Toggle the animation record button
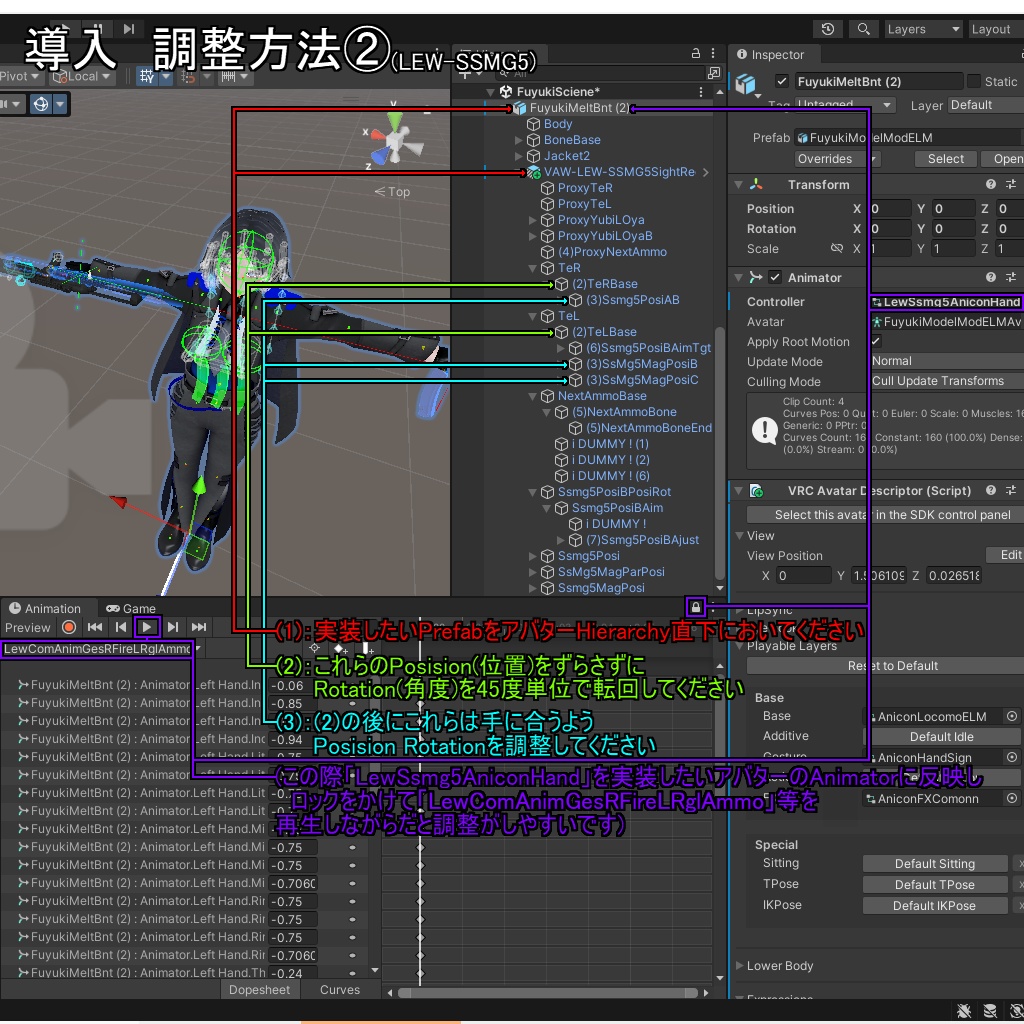The image size is (1024, 1024). pyautogui.click(x=69, y=628)
